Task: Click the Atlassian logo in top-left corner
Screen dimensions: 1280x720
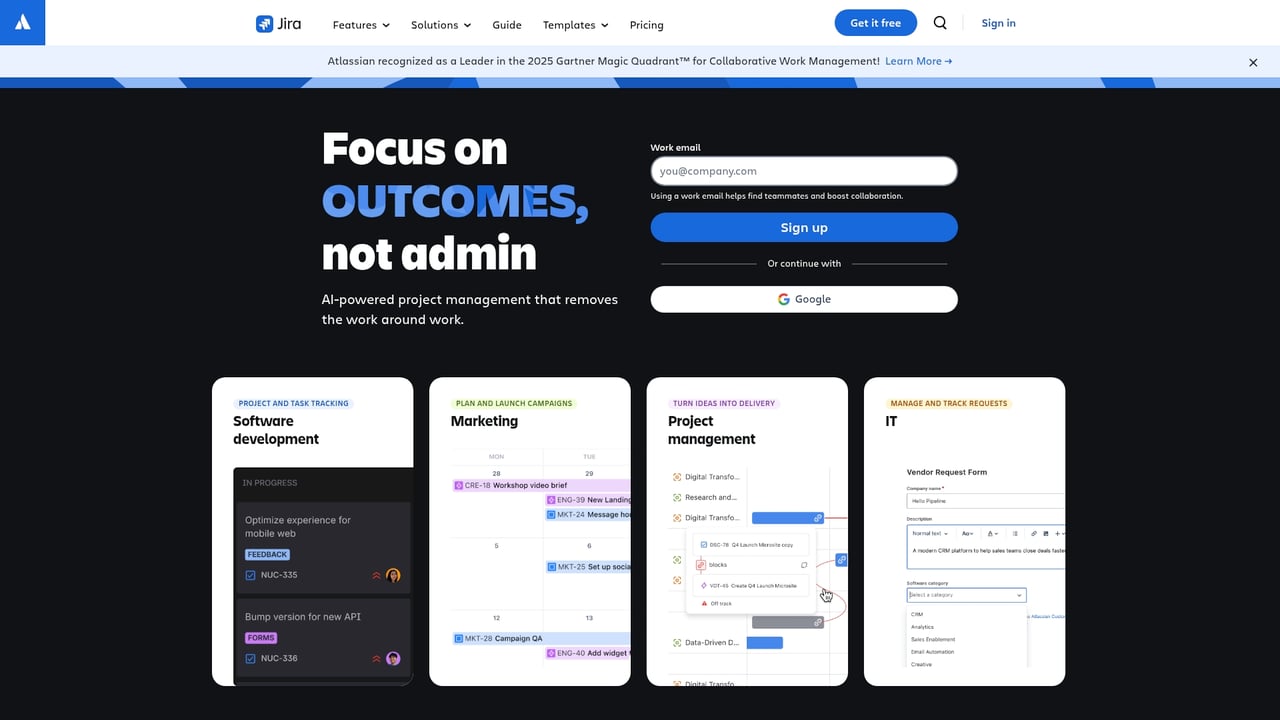Action: [x=22, y=22]
